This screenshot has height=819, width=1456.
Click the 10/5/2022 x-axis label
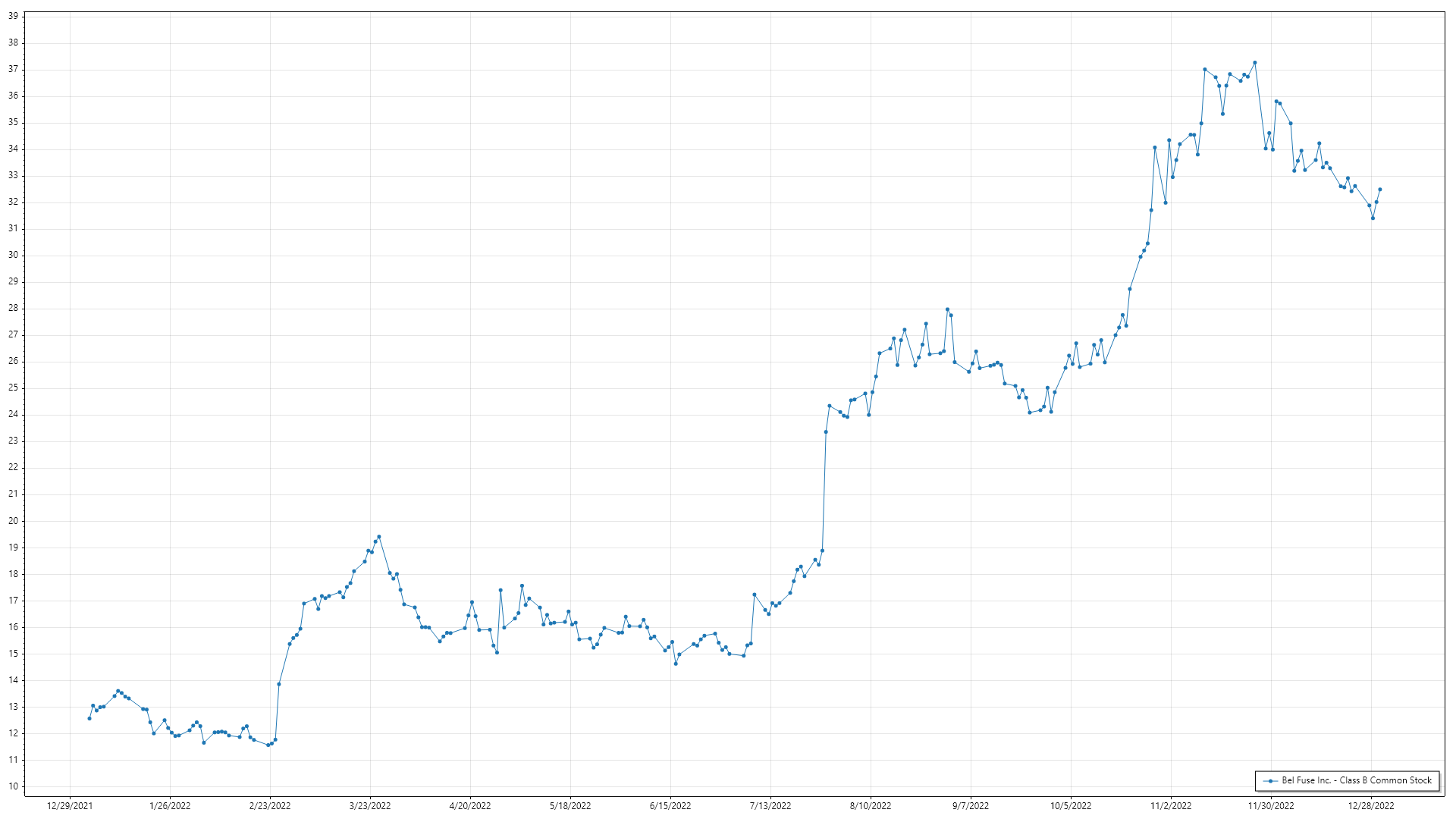1071,806
